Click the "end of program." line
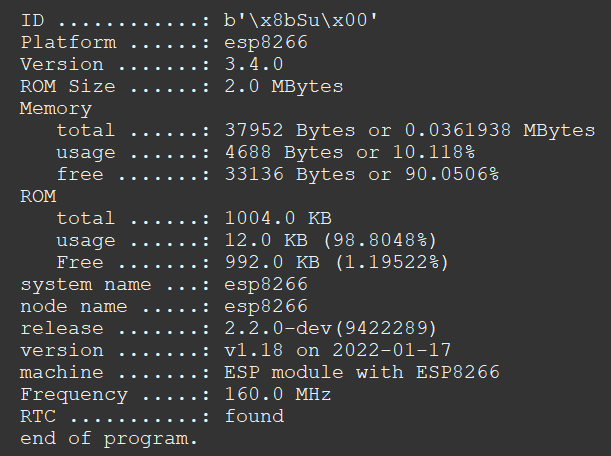This screenshot has height=456, width=611. (x=109, y=439)
